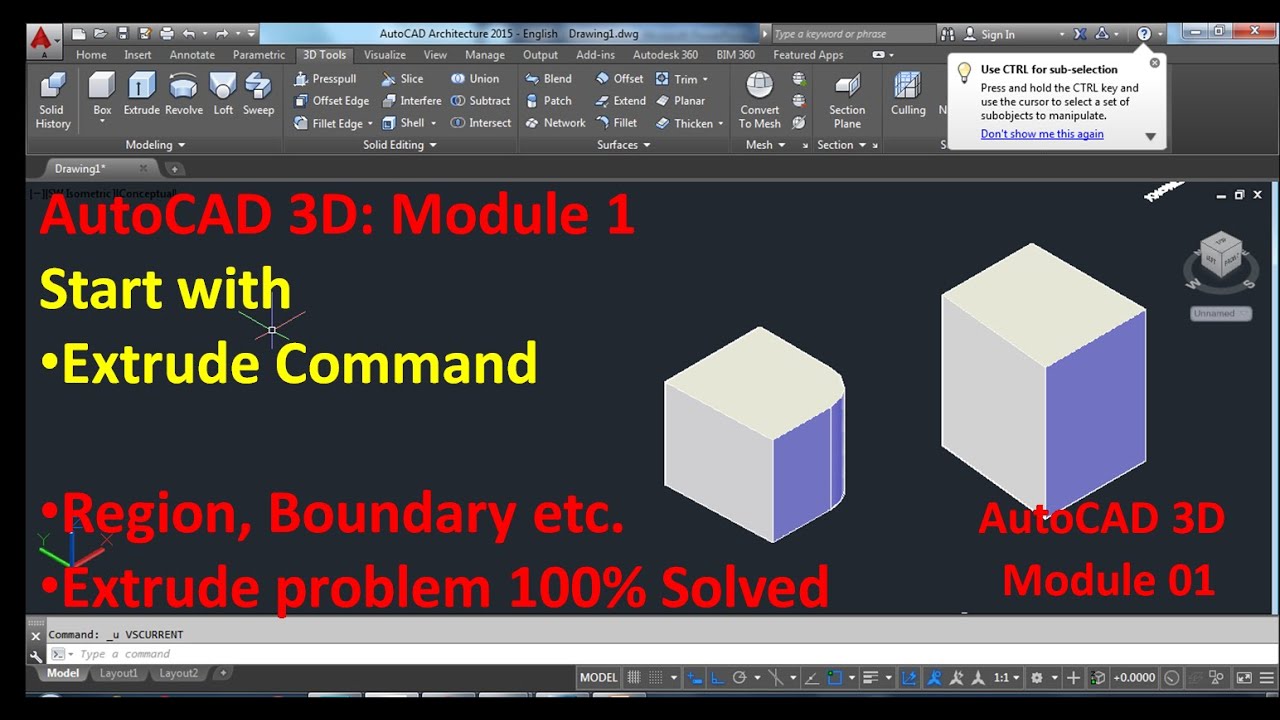Choose the Subtract boolean tool
This screenshot has width=1280, height=720.
click(480, 100)
